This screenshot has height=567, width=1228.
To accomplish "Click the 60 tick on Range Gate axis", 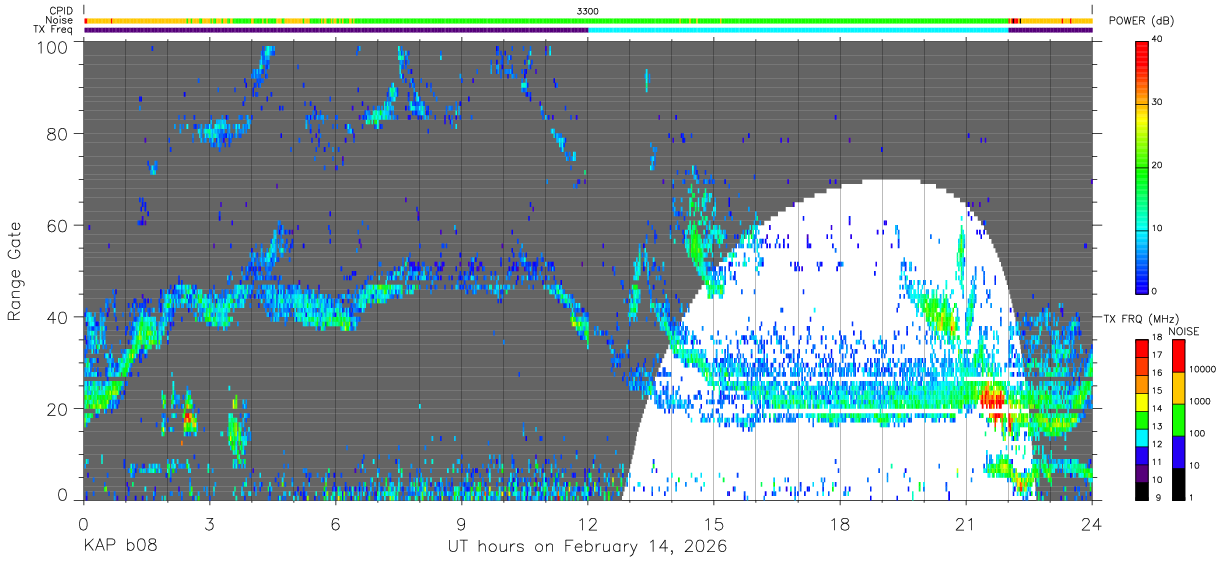I will (x=59, y=225).
